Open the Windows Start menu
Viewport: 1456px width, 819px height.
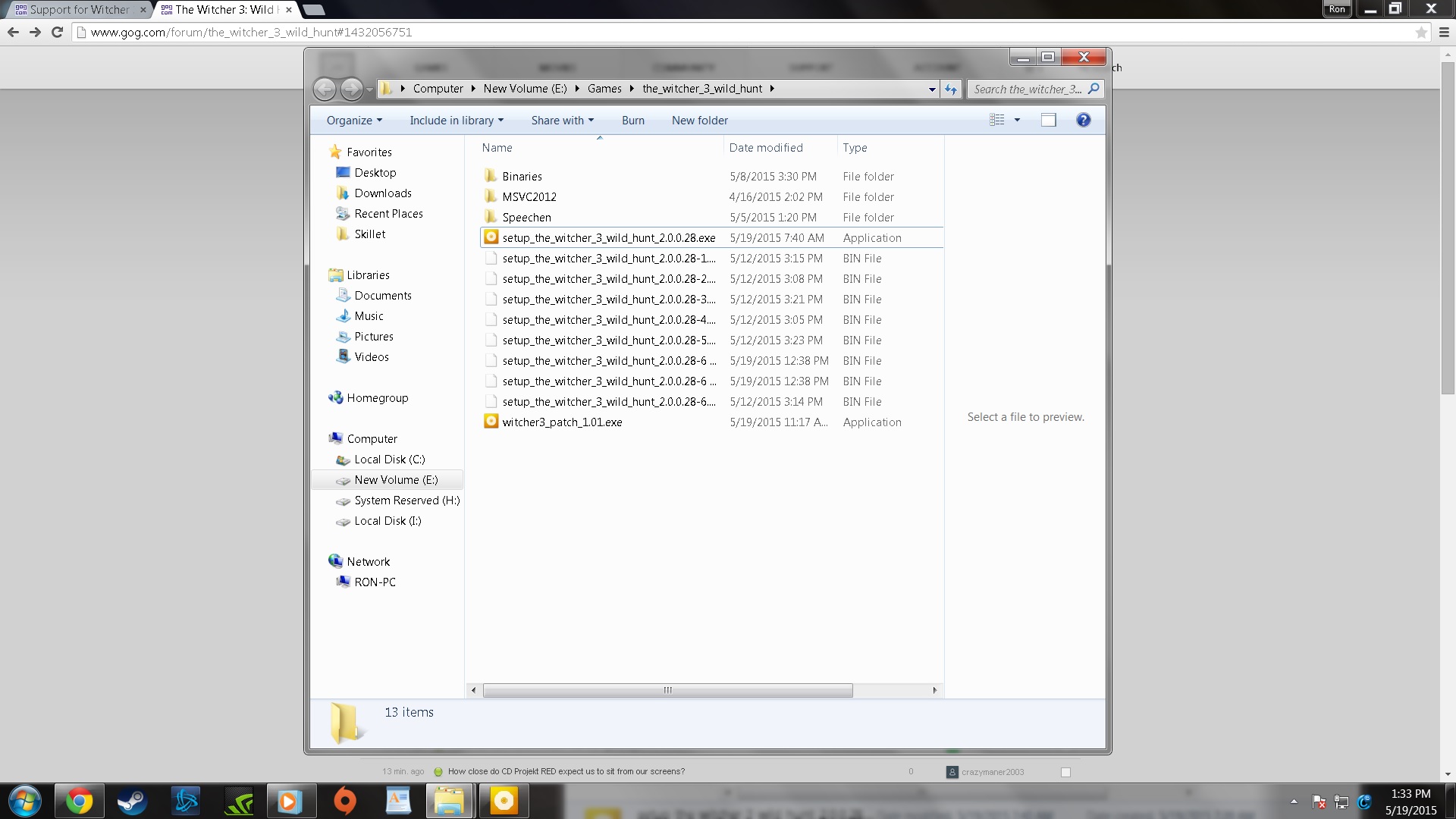coord(24,801)
